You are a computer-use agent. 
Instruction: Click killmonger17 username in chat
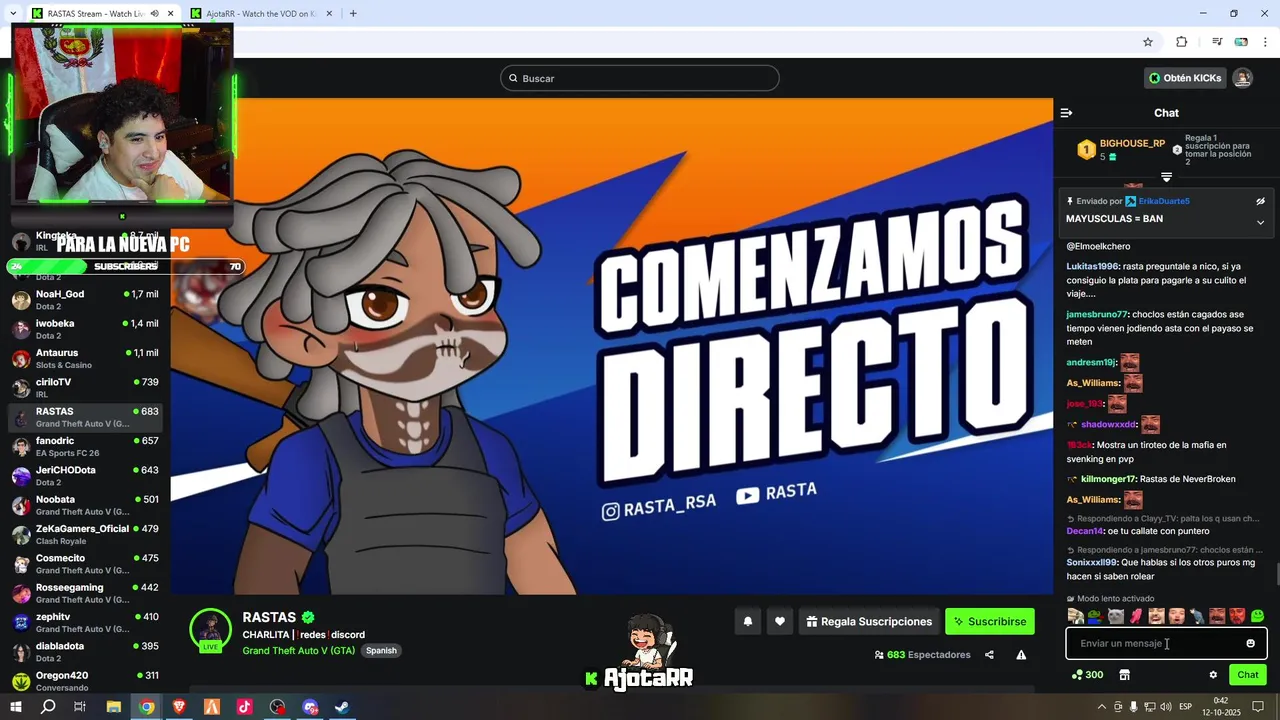click(x=1108, y=479)
